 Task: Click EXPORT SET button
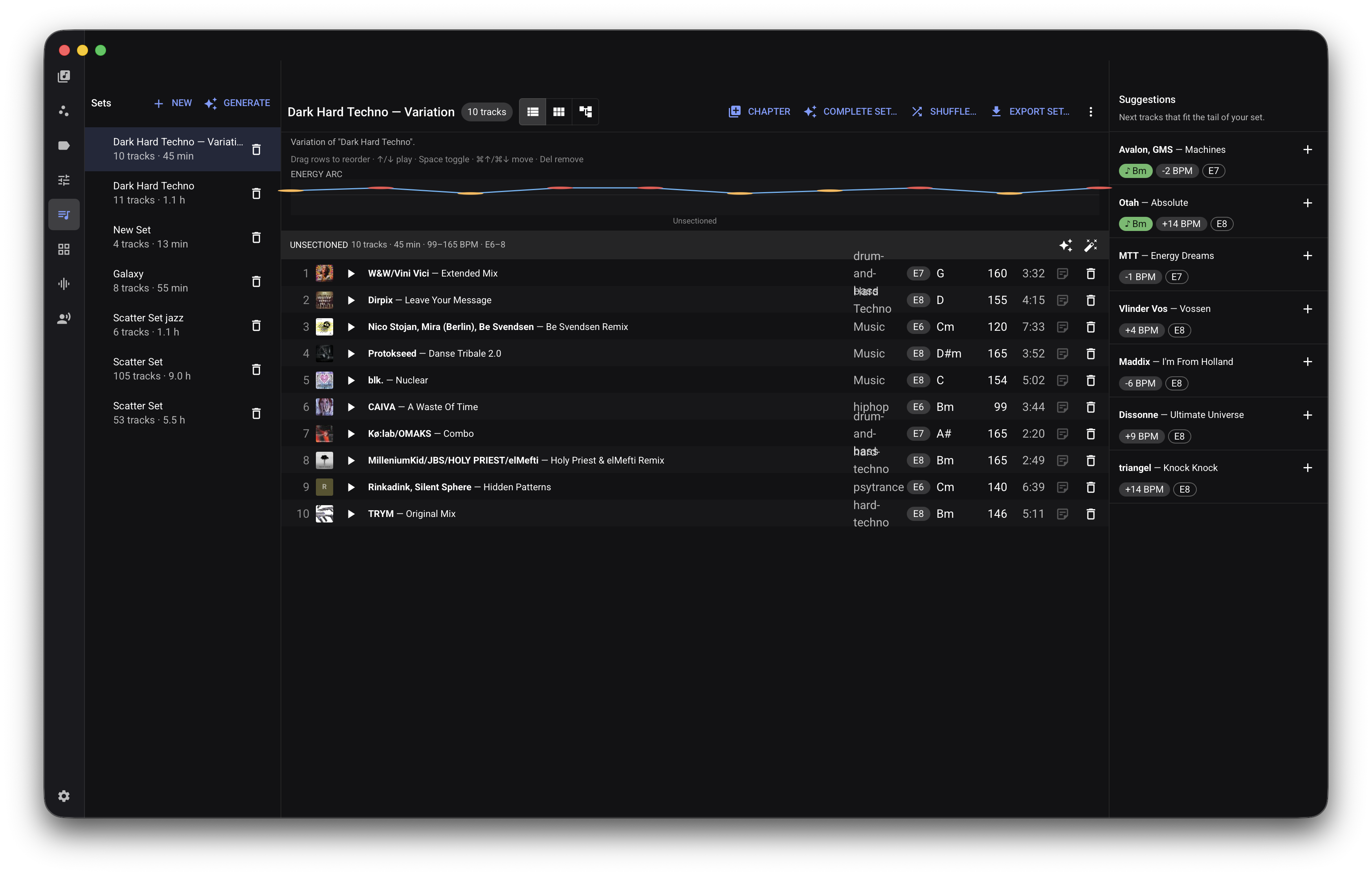coord(1030,112)
